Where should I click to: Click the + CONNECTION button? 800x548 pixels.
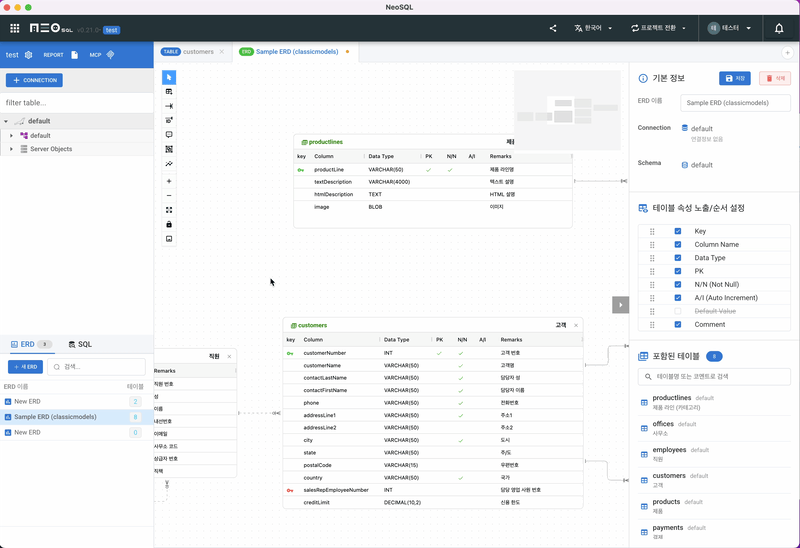click(x=34, y=80)
